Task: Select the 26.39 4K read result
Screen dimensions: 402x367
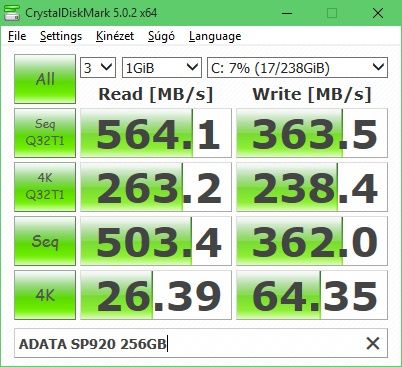Action: [156, 295]
